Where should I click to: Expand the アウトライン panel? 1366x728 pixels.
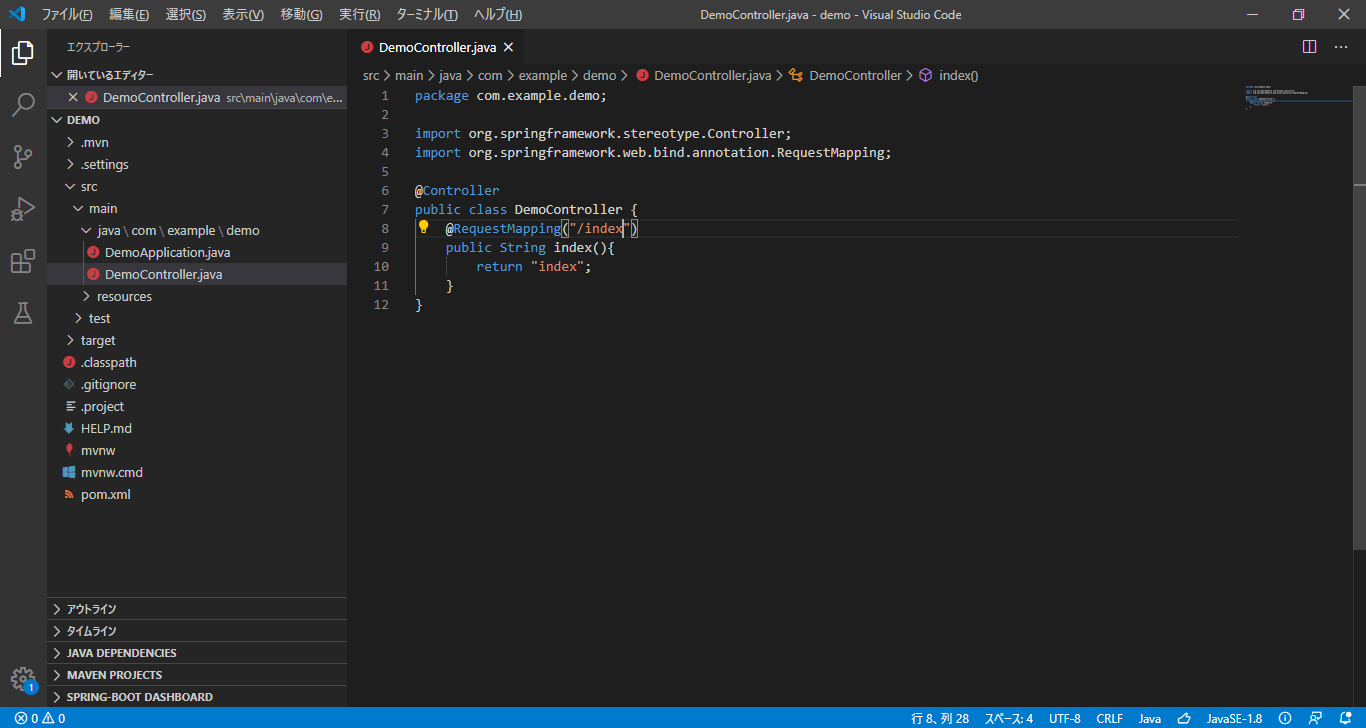pyautogui.click(x=197, y=608)
